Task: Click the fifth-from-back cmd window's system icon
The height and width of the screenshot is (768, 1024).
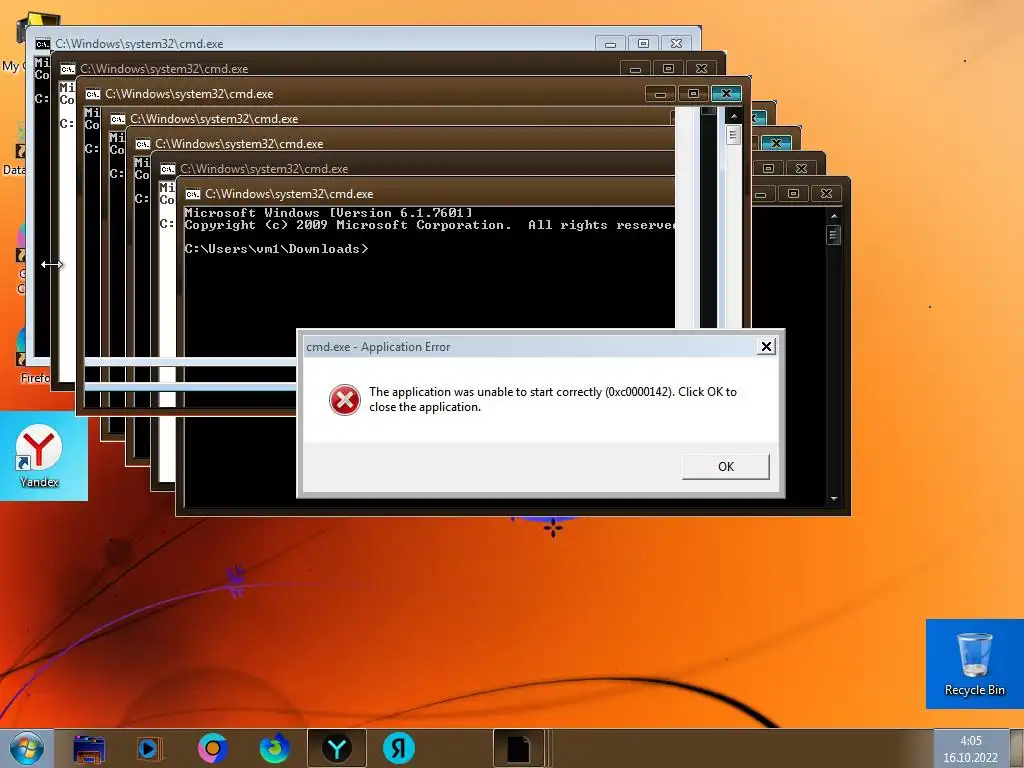Action: point(142,144)
